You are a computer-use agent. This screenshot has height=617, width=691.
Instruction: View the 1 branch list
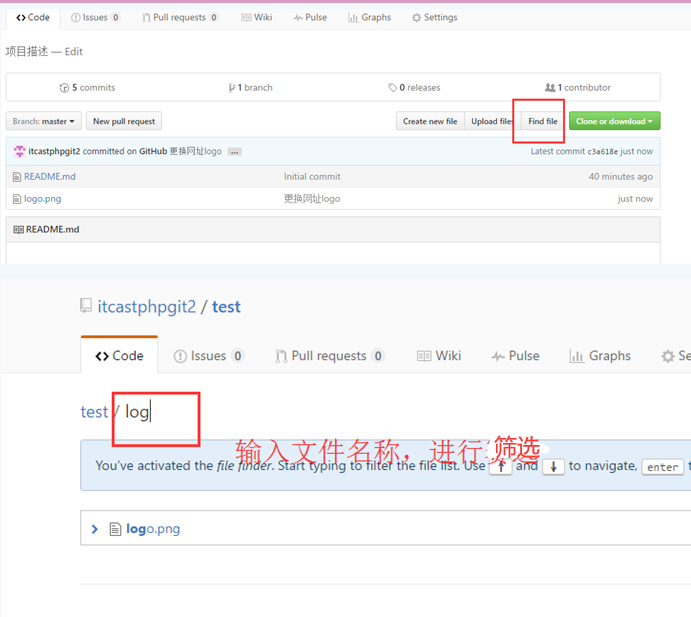(250, 88)
